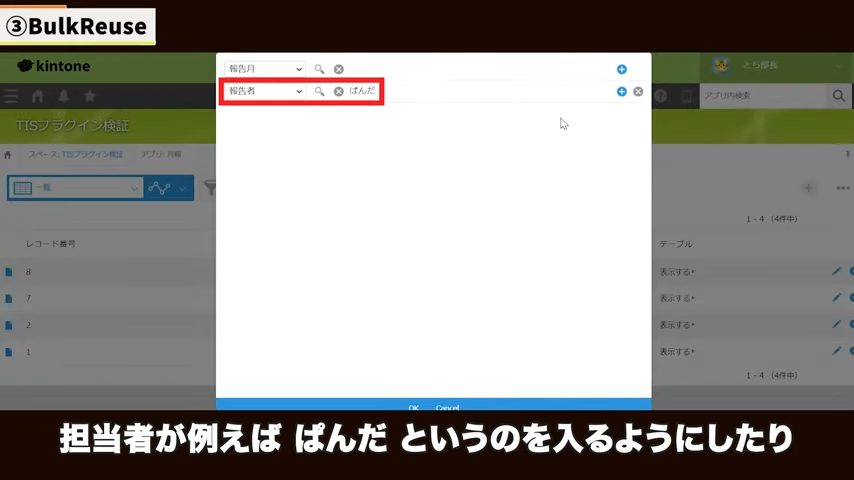
Task: Open record 8 detail icon
Action: coord(9,272)
